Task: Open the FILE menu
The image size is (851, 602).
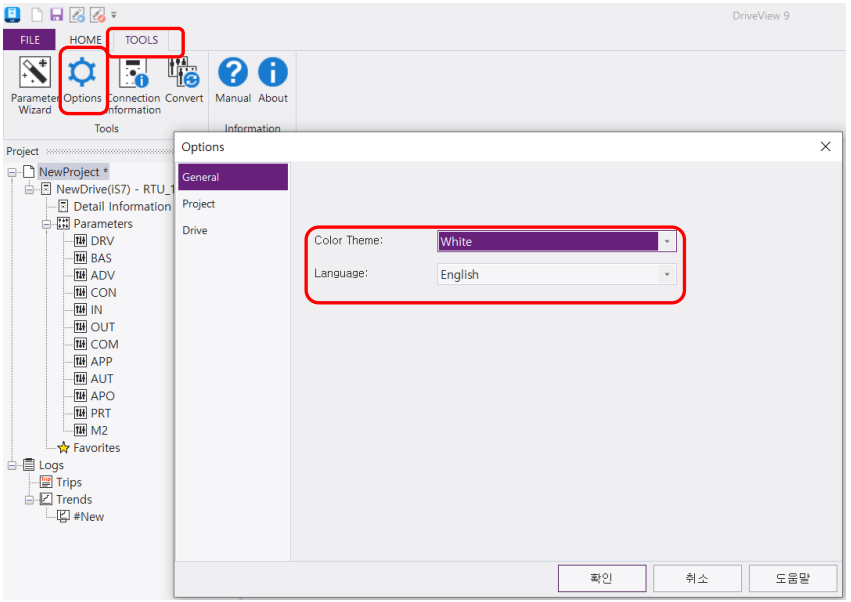Action: pyautogui.click(x=29, y=39)
